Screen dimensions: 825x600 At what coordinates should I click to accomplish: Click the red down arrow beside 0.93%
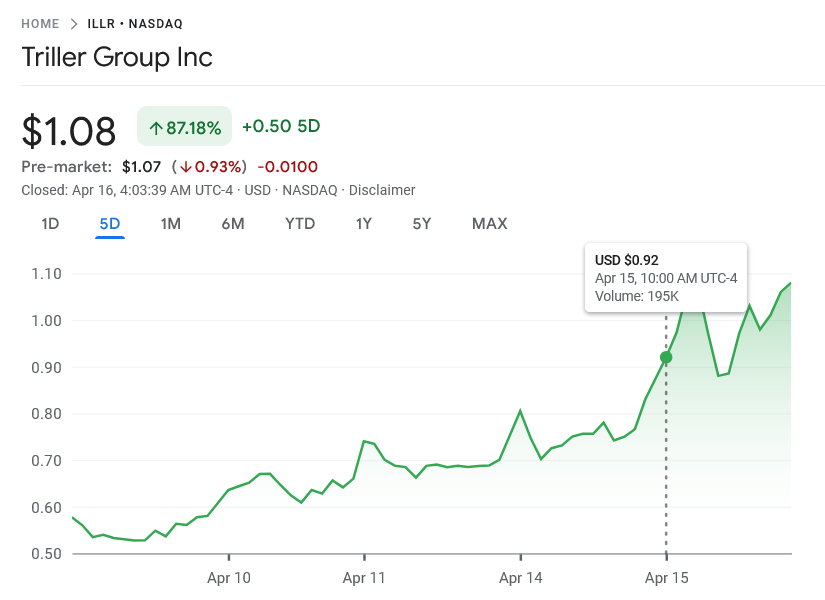(x=186, y=167)
